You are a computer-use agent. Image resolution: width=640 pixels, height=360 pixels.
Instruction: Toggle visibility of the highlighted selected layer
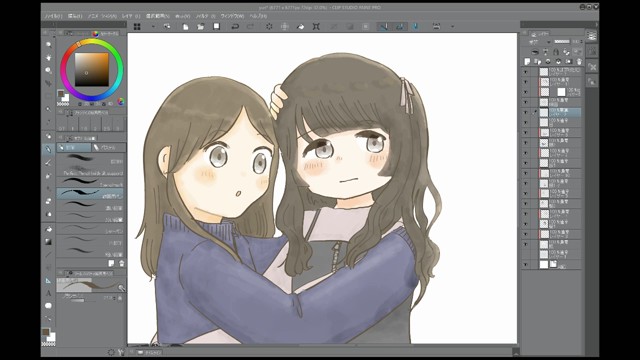coord(526,112)
